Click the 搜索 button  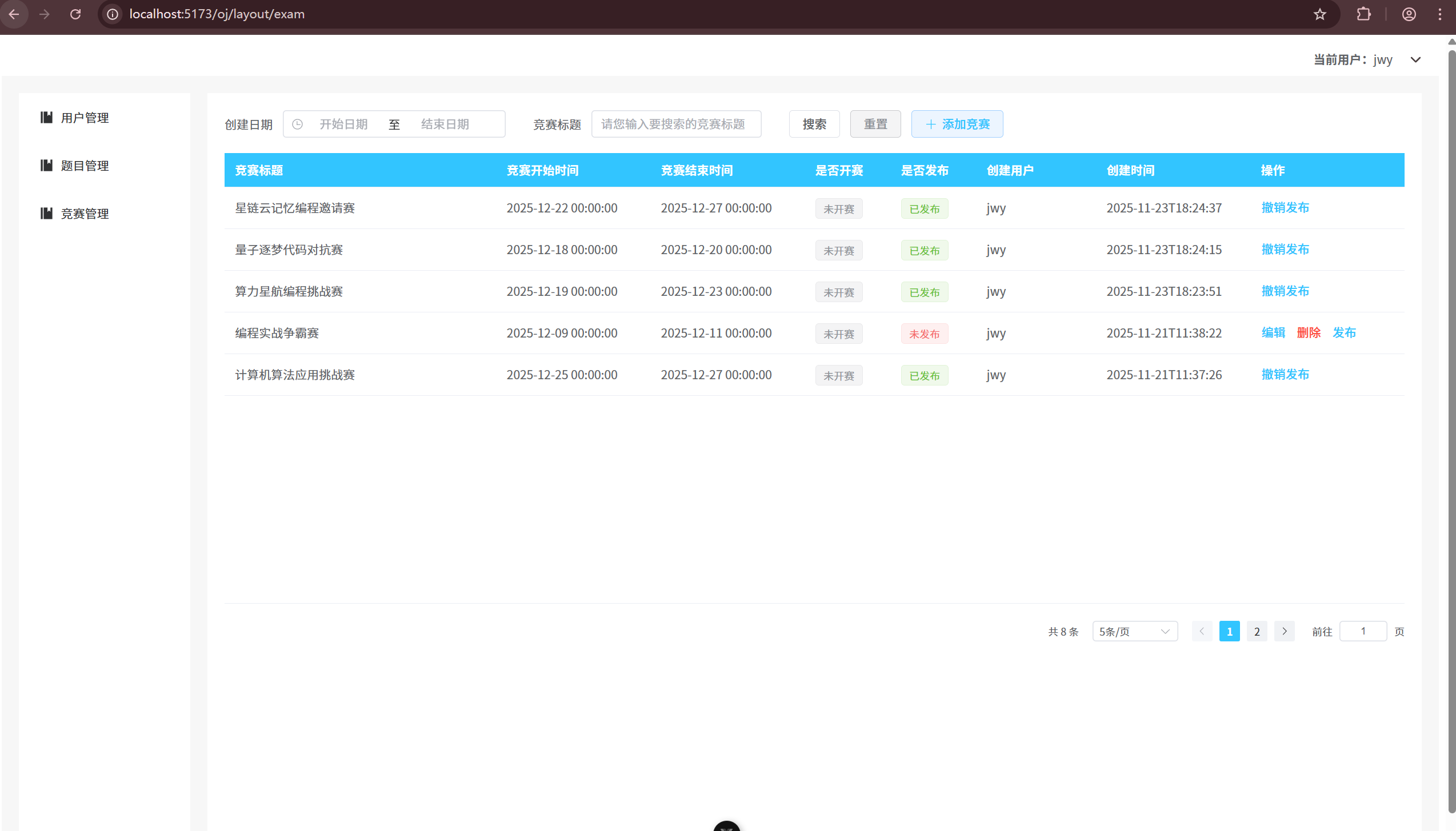pyautogui.click(x=814, y=124)
